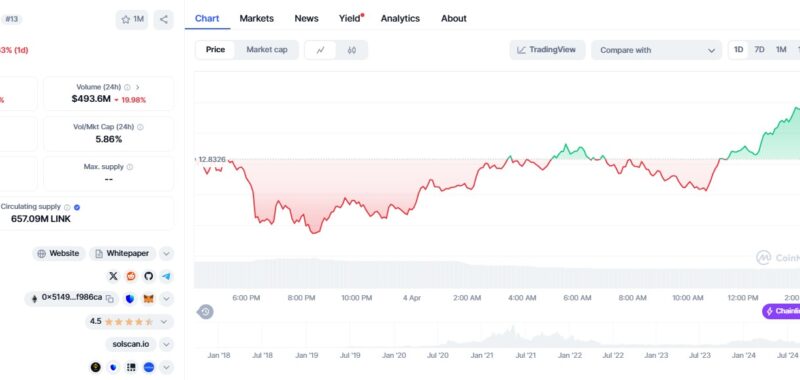Set chart range to 7D
The width and height of the screenshot is (800, 380).
tap(759, 50)
